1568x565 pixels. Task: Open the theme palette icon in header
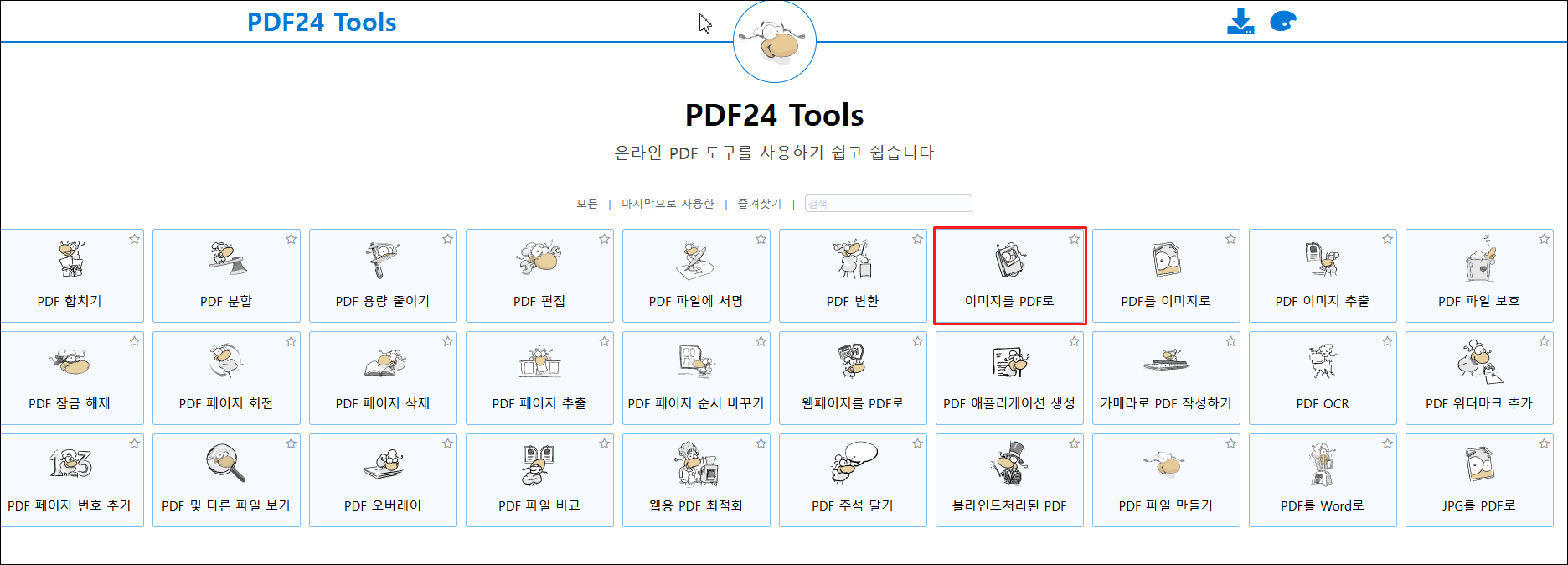point(1283,21)
